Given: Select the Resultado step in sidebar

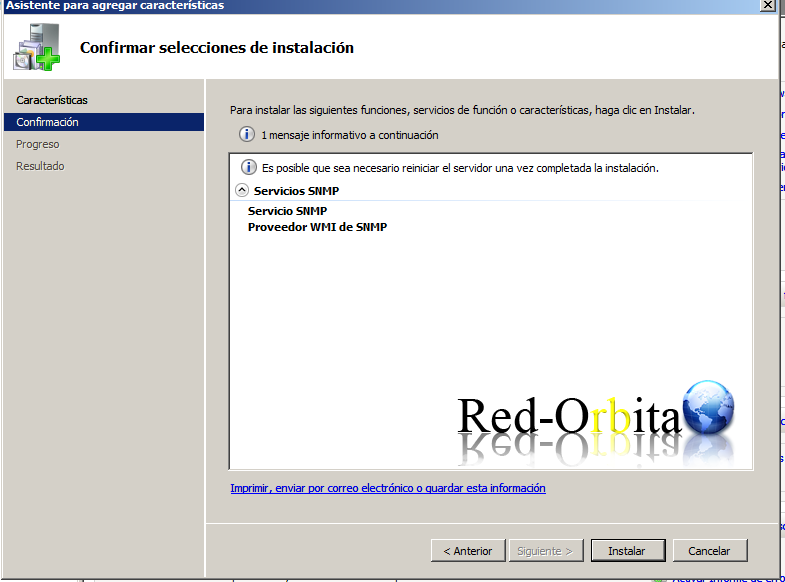Looking at the screenshot, I should [x=40, y=166].
